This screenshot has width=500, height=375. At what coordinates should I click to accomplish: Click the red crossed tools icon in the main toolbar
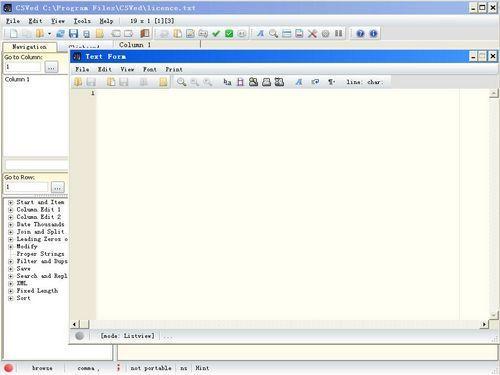click(312, 33)
